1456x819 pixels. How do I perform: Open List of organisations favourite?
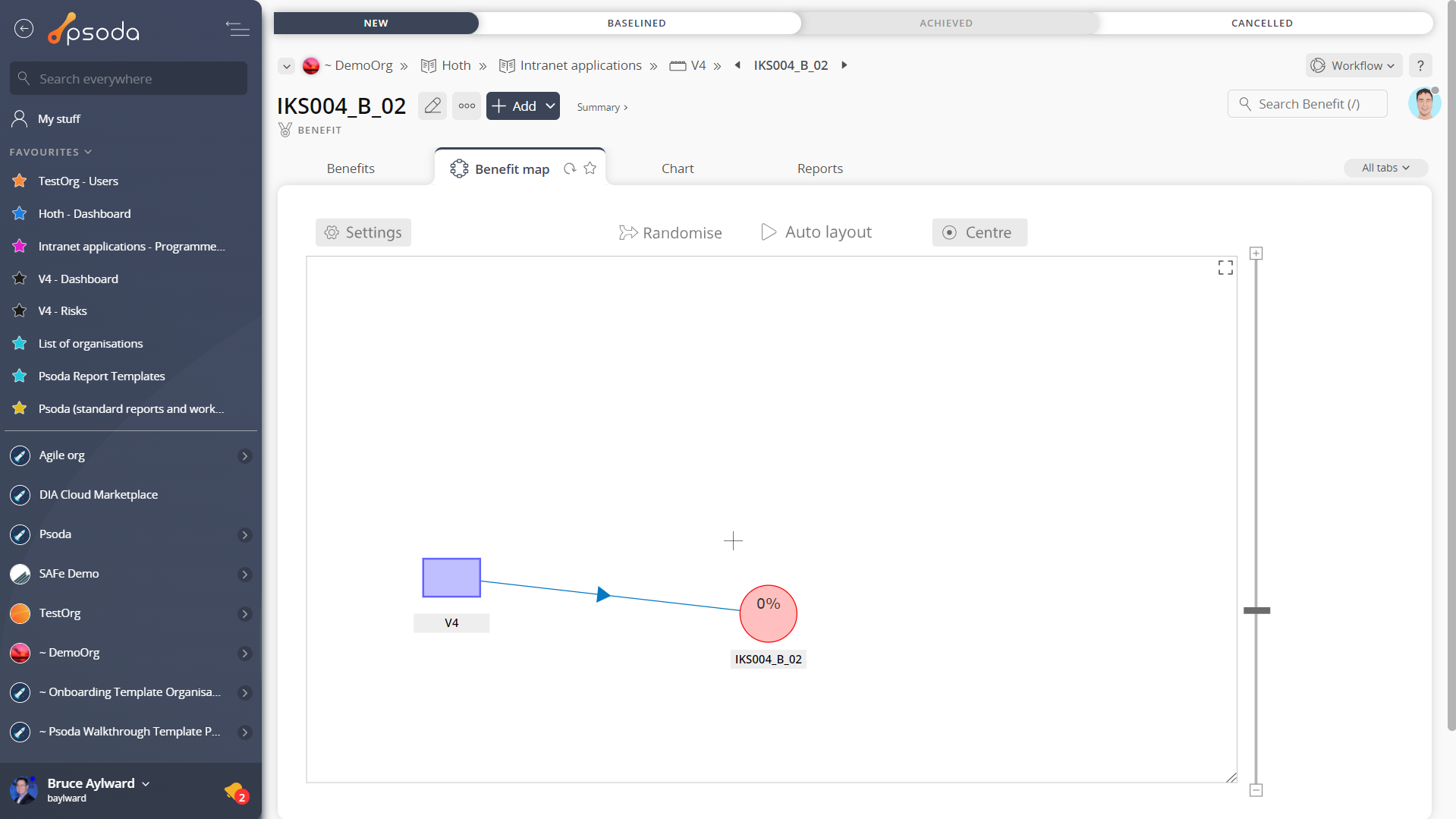point(90,344)
